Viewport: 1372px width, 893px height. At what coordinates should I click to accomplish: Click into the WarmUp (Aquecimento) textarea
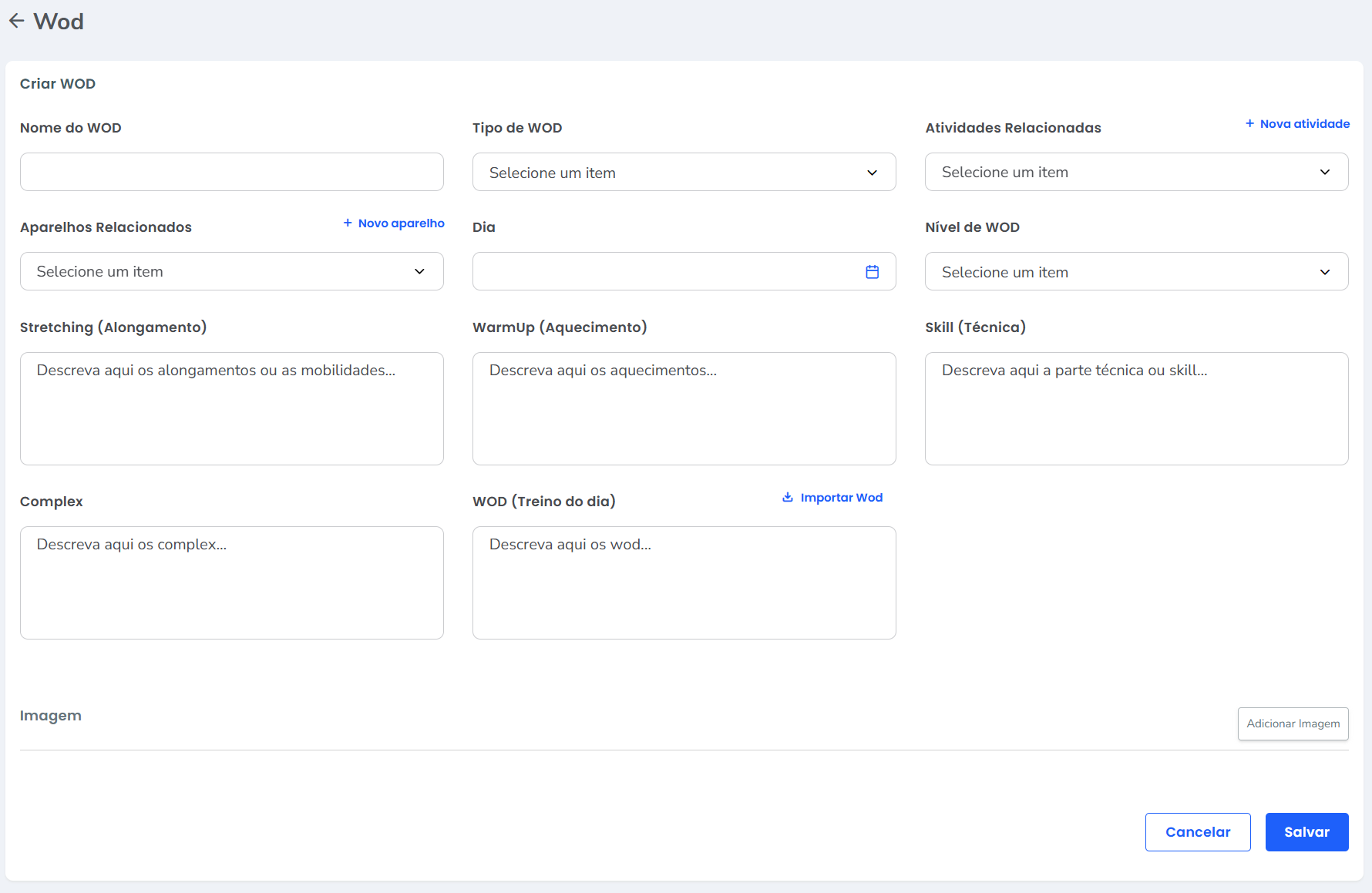684,408
